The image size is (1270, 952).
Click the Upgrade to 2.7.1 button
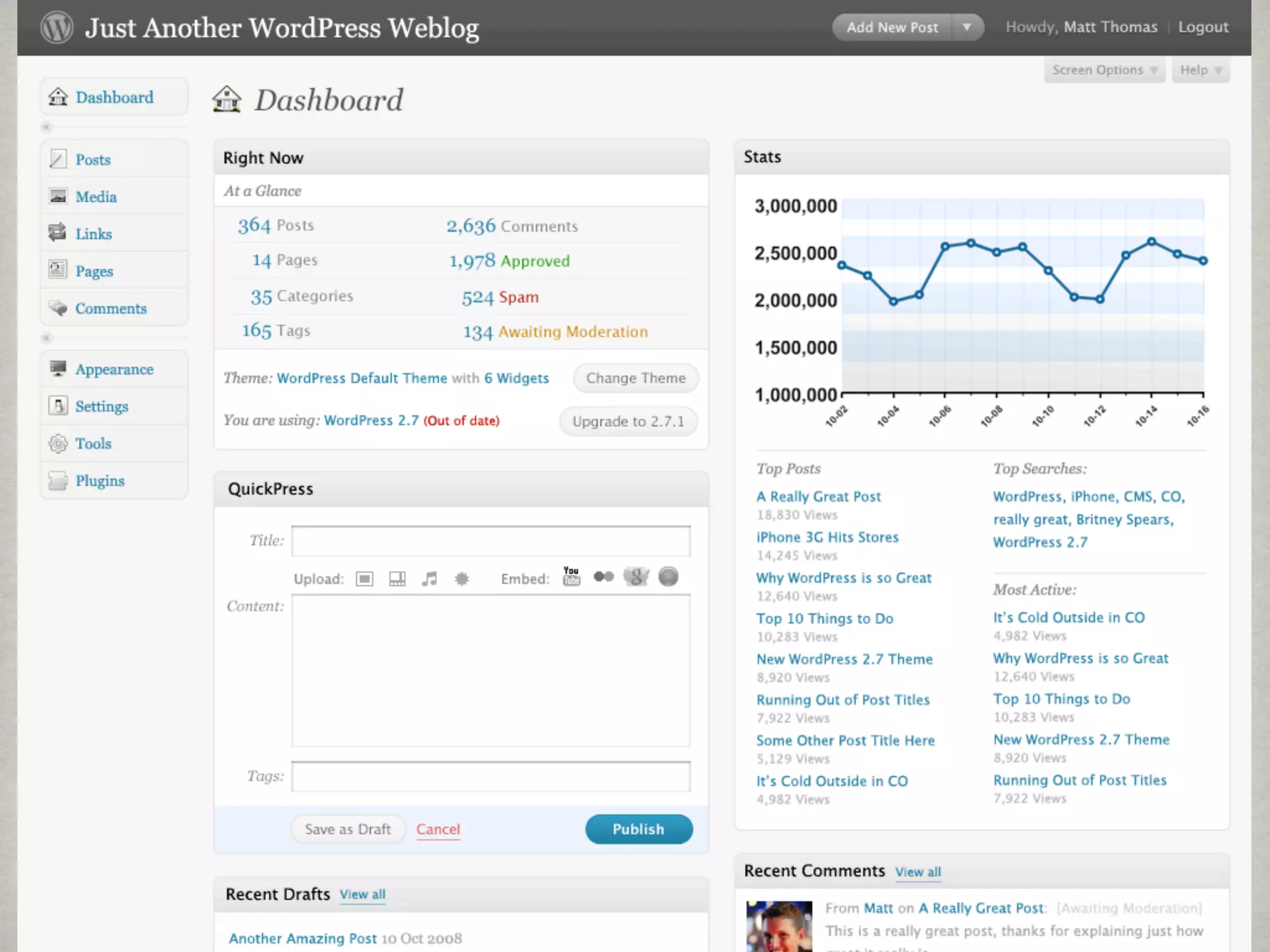(x=628, y=421)
